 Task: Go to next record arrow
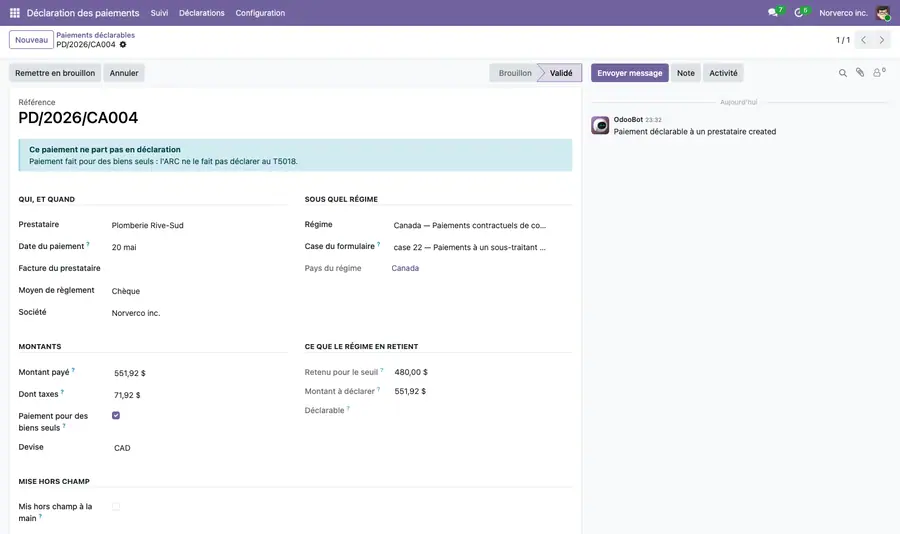click(882, 40)
